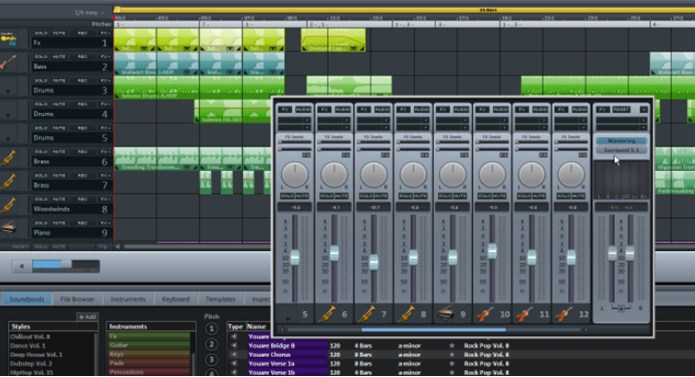Open FX dropdown on Drums track 4
Image resolution: width=695 pixels, height=377 pixels.
[x=105, y=104]
